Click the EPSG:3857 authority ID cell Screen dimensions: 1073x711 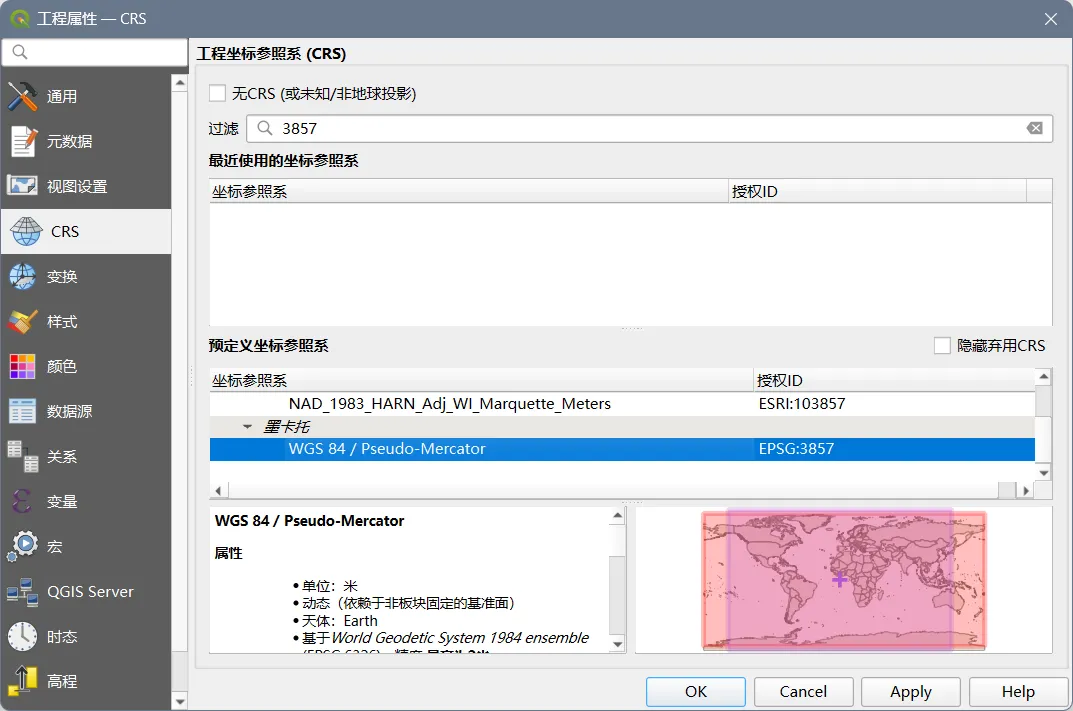(796, 449)
